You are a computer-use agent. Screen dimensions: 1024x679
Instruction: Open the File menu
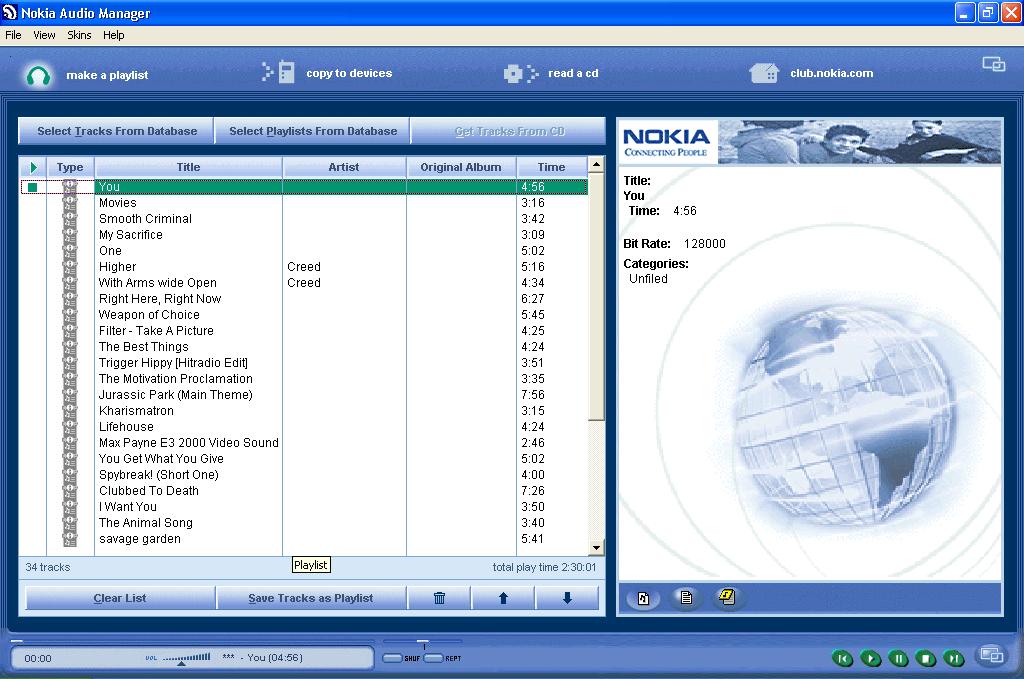click(x=13, y=35)
